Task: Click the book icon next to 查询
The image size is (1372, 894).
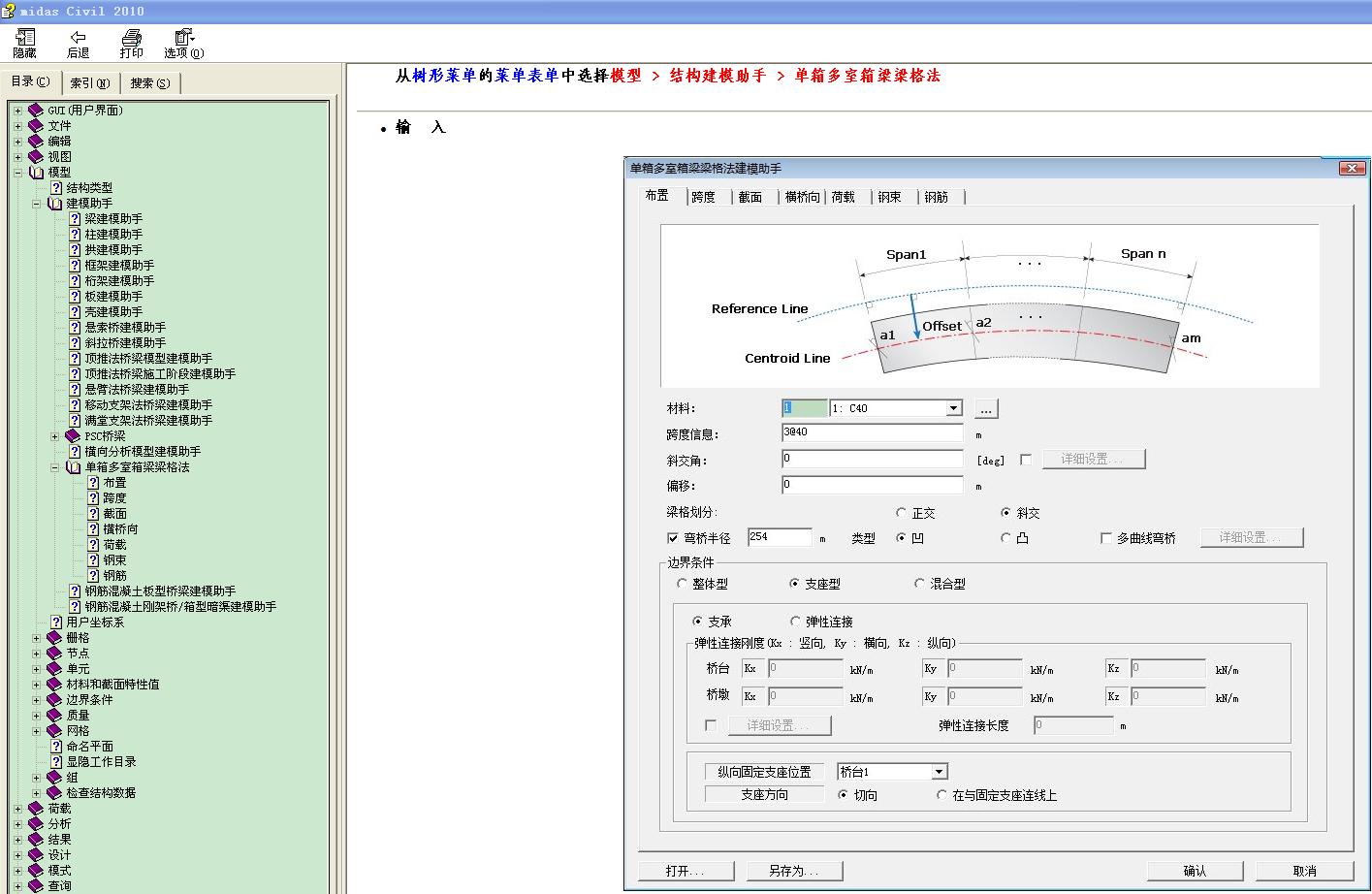Action: 36,885
